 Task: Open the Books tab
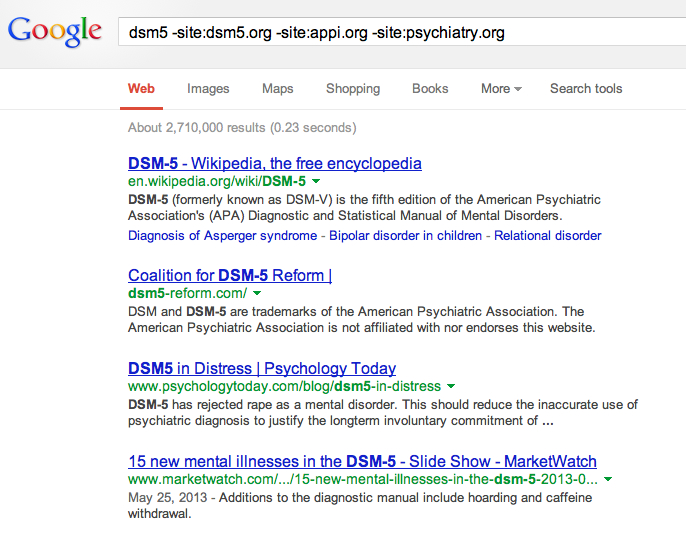pyautogui.click(x=430, y=88)
